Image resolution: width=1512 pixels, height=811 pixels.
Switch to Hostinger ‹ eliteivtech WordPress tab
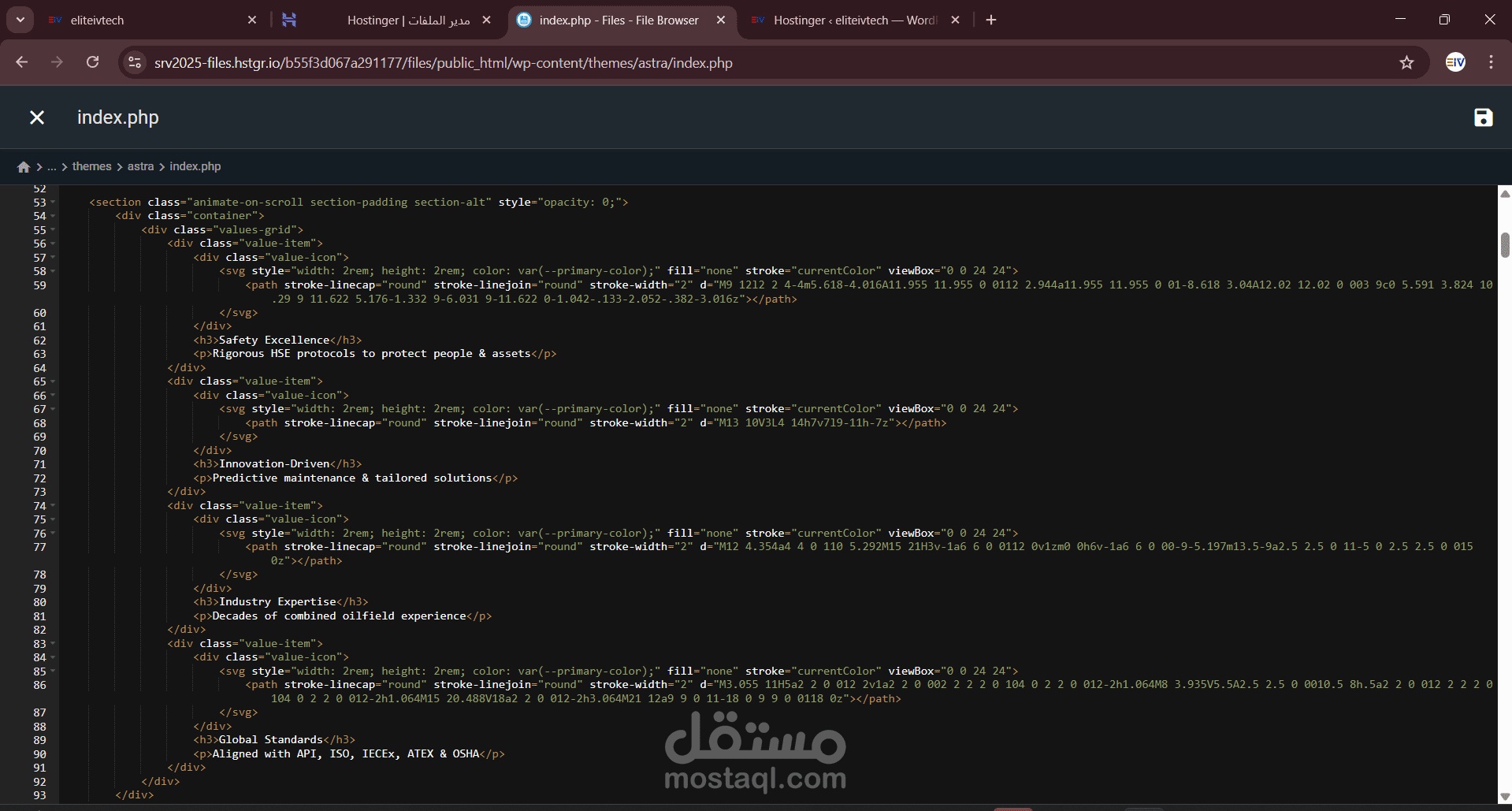click(855, 20)
